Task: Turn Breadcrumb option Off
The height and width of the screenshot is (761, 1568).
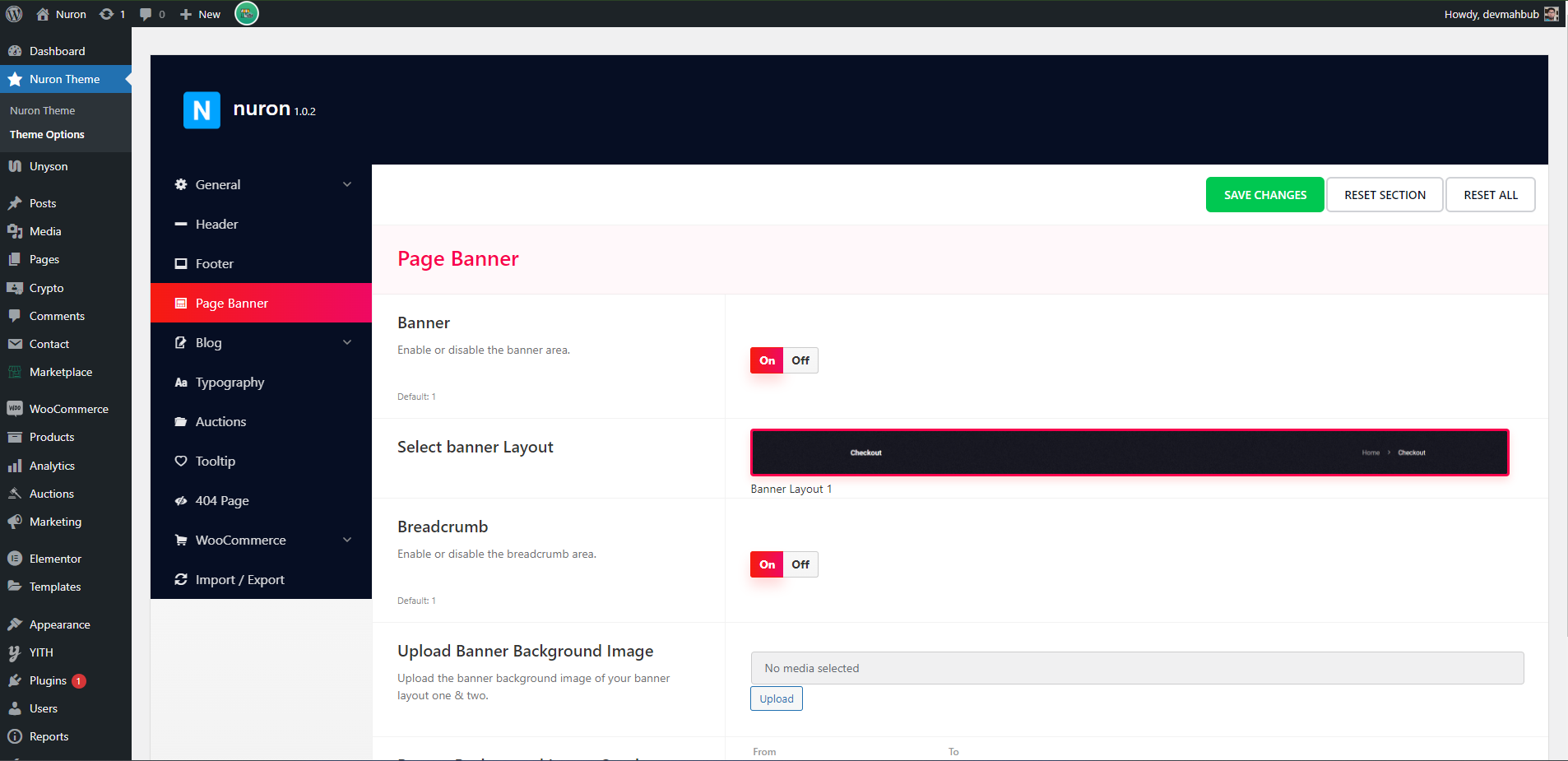Action: point(800,564)
